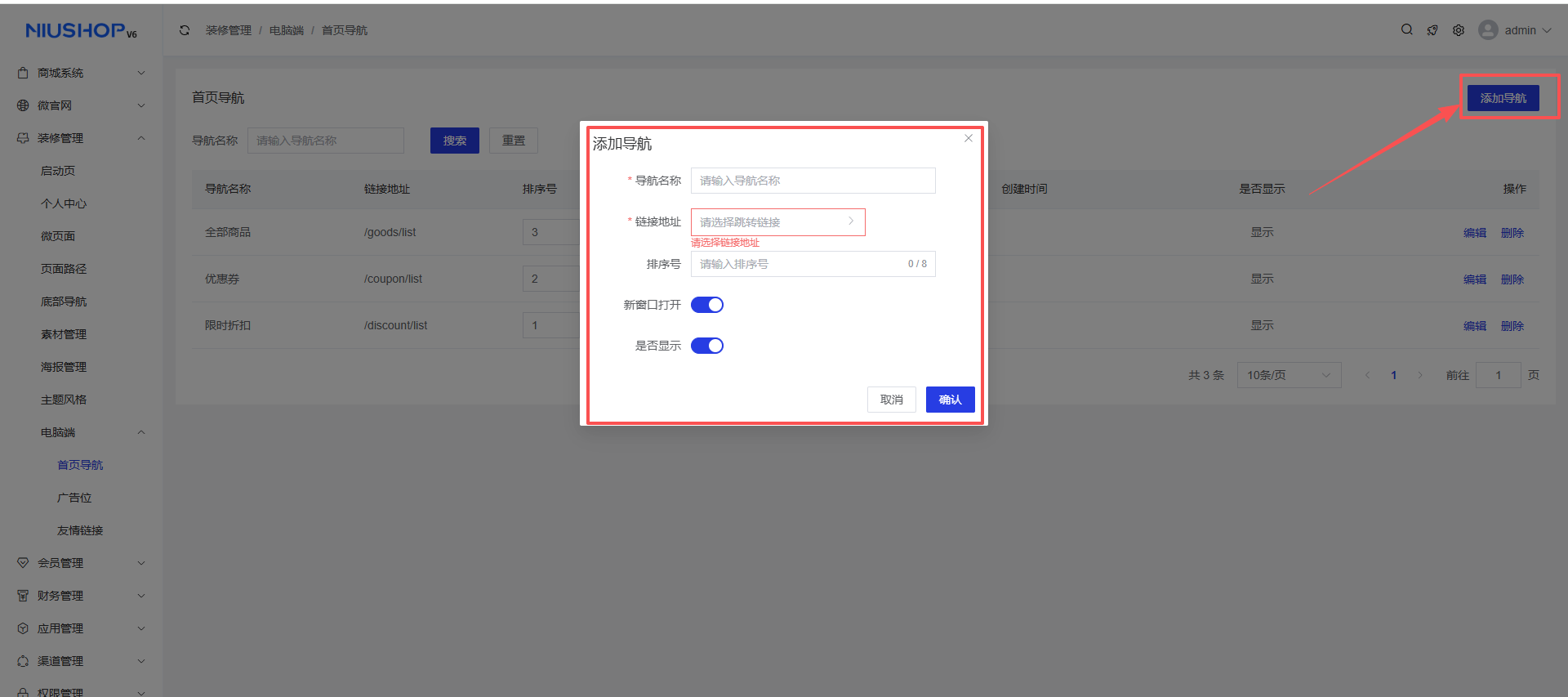Open the 链接地址 jump link selector
The image size is (1568, 697).
[778, 222]
